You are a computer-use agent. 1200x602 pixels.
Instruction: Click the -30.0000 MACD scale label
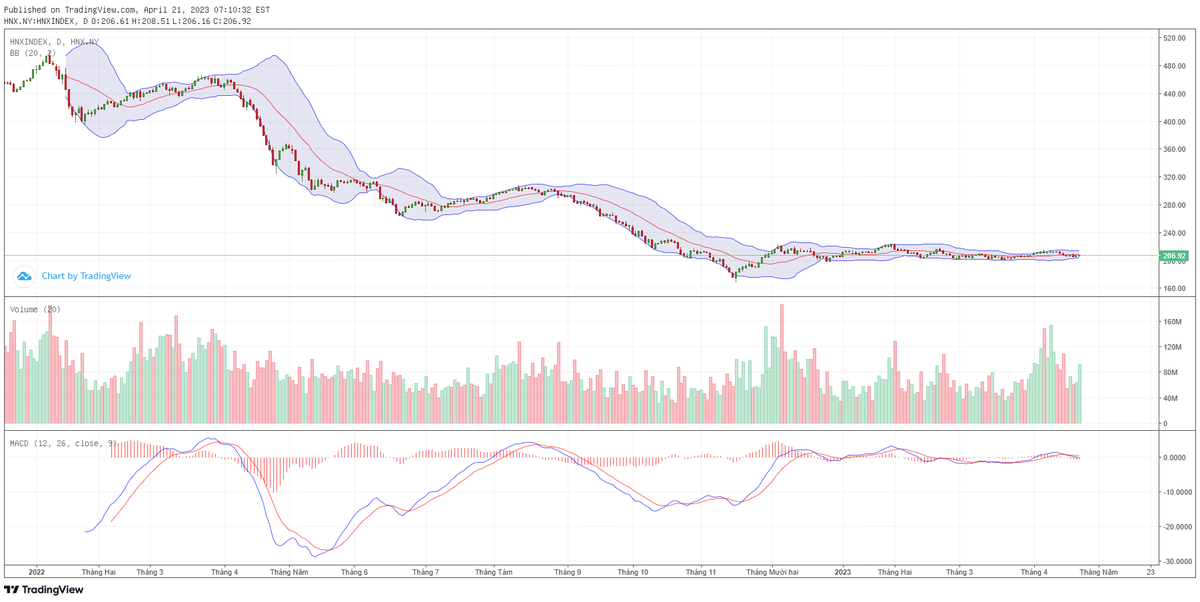[x=1175, y=561]
